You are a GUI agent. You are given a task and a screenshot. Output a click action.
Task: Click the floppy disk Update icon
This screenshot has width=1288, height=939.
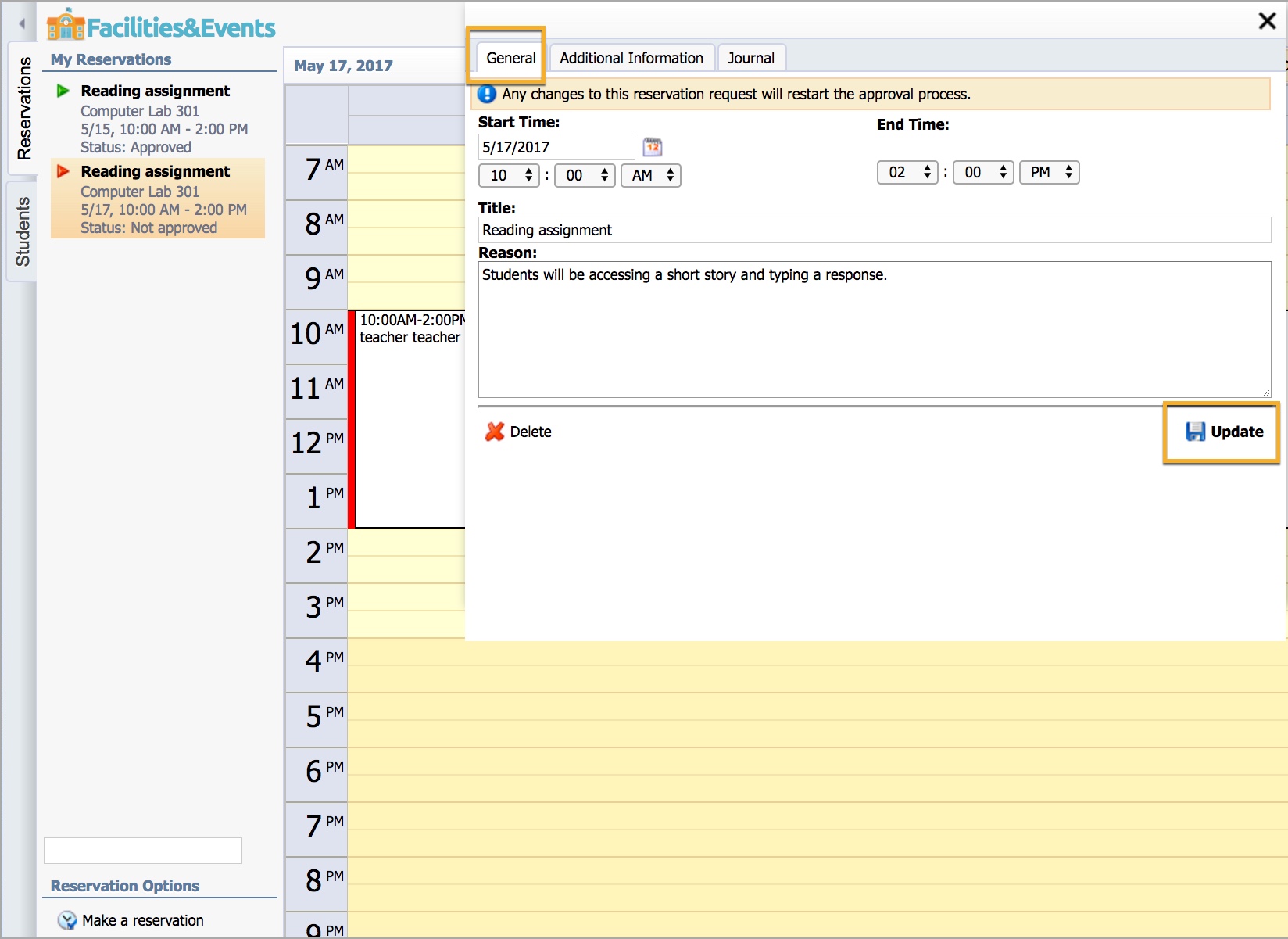1195,432
